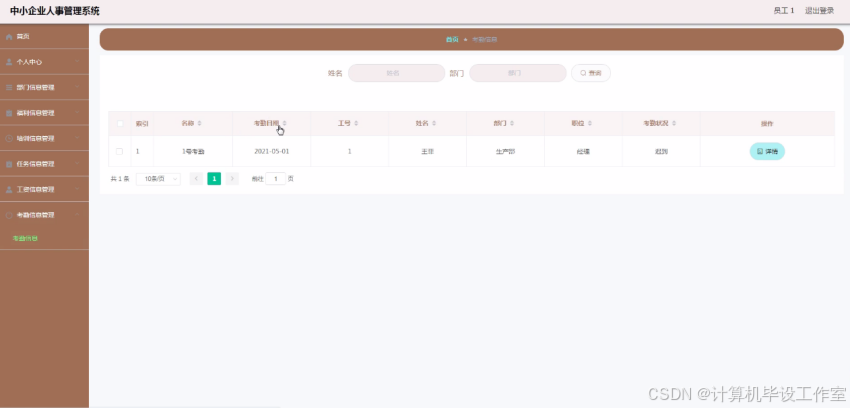Click the icon beside 任务信息管理
The width and height of the screenshot is (850, 409).
click(x=9, y=164)
